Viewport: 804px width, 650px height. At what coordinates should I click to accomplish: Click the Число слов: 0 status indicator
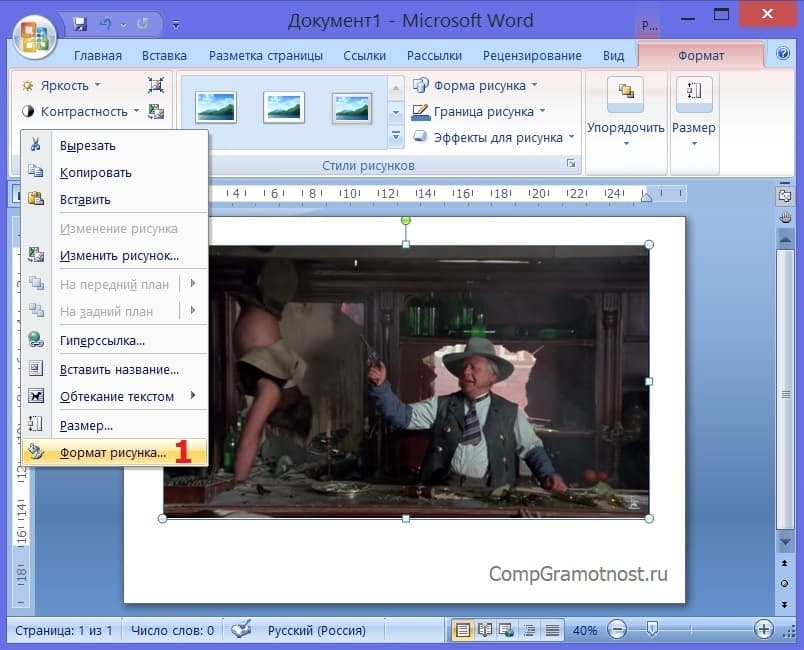172,630
